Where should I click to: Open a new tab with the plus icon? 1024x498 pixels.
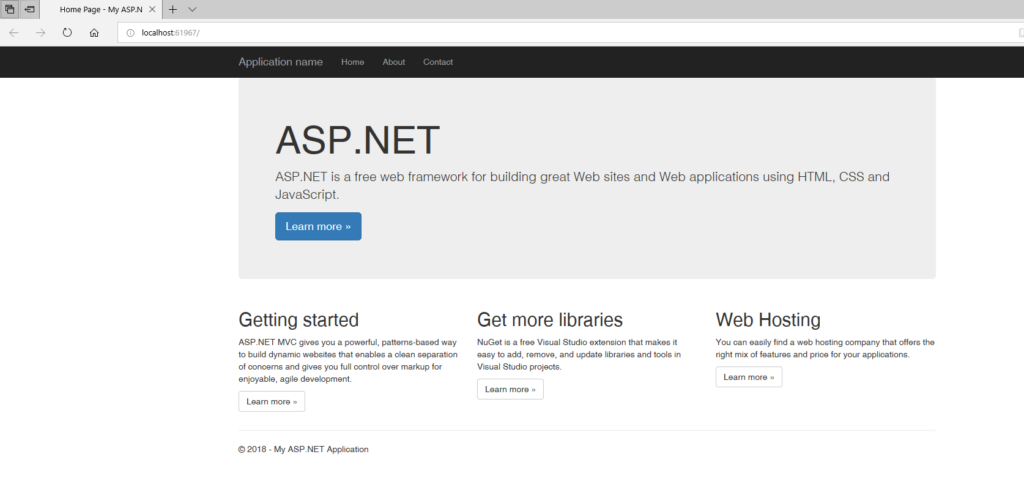click(172, 9)
